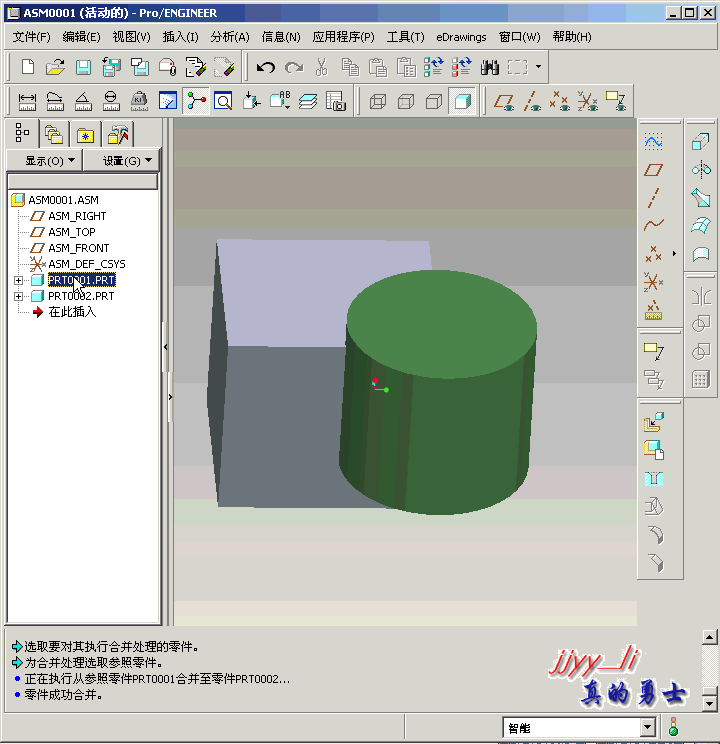Save the model with the floppy disk icon
The height and width of the screenshot is (744, 720).
click(x=84, y=67)
